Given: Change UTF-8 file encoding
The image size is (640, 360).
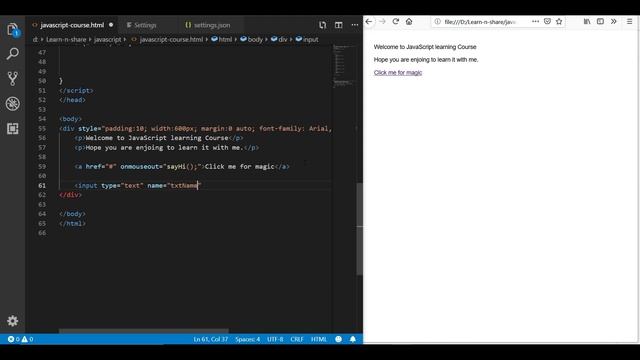Looking at the screenshot, I should point(275,339).
